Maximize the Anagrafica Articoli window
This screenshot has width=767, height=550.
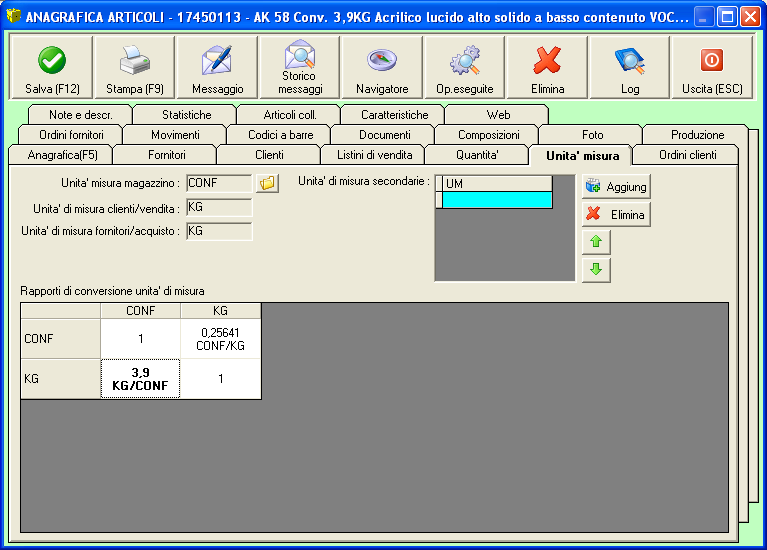pos(727,18)
